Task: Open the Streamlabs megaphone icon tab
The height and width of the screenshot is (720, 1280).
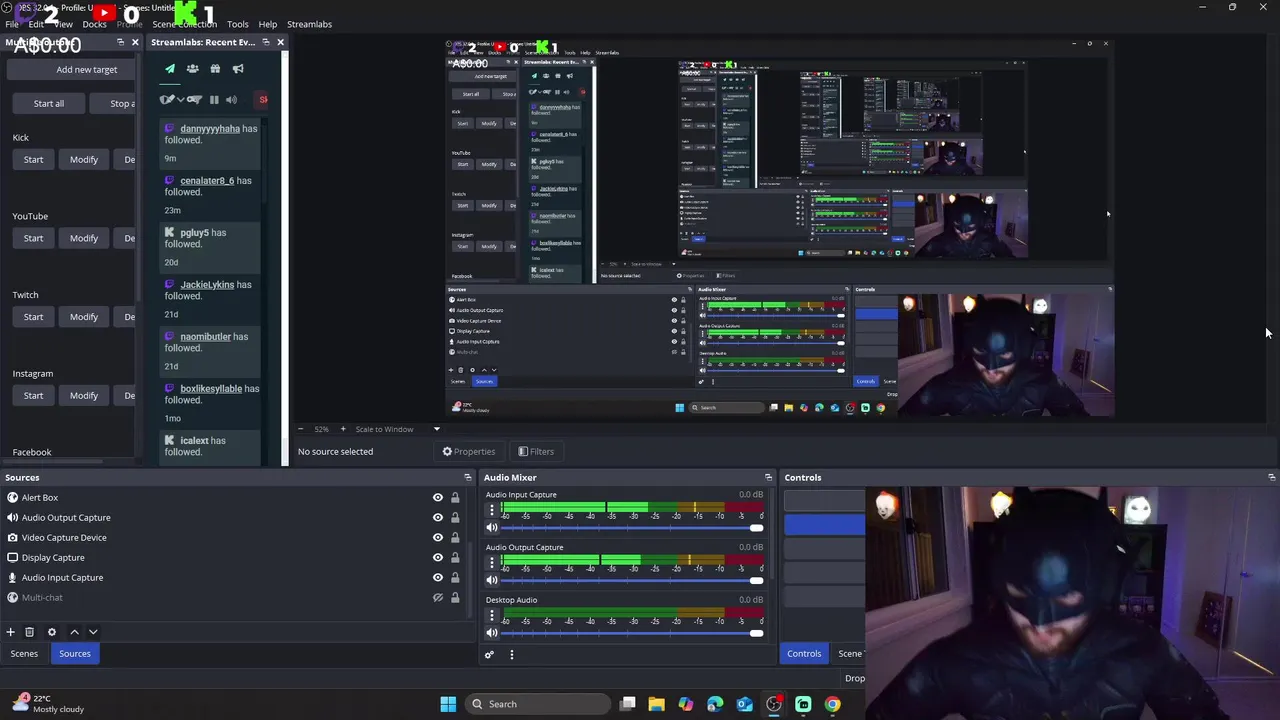Action: pos(238,69)
